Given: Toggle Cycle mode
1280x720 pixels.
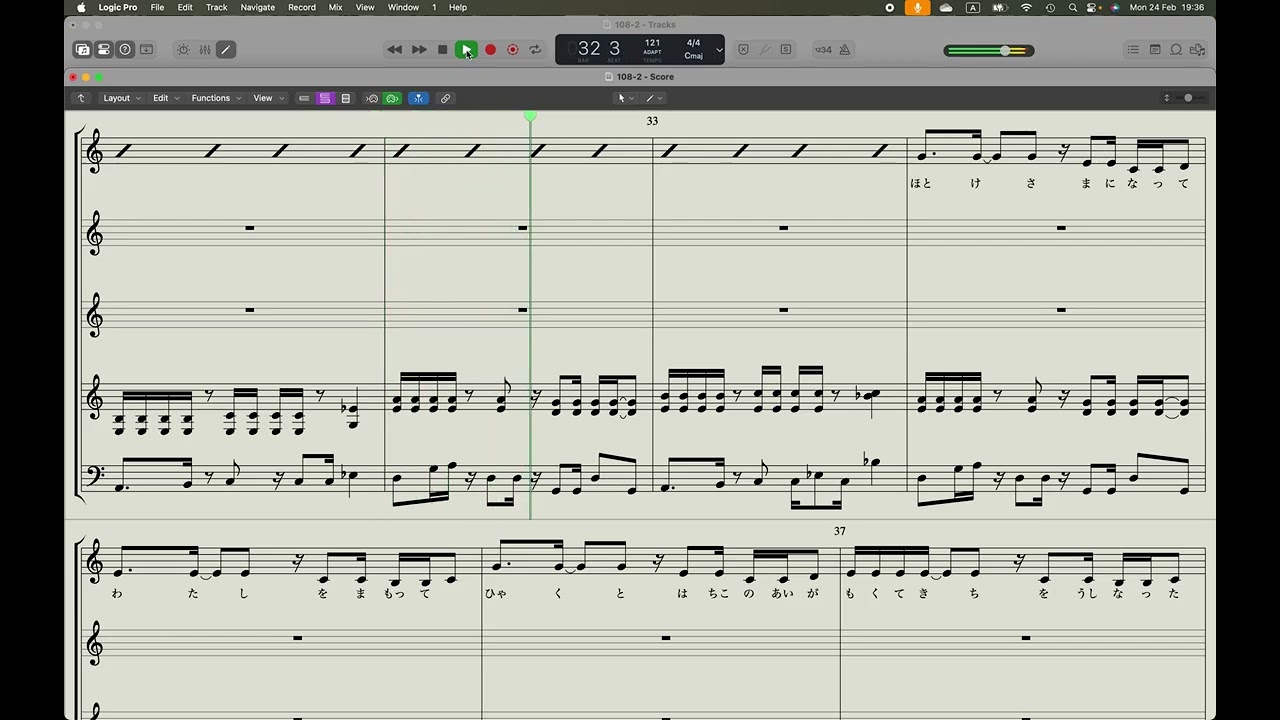Looking at the screenshot, I should coord(536,49).
